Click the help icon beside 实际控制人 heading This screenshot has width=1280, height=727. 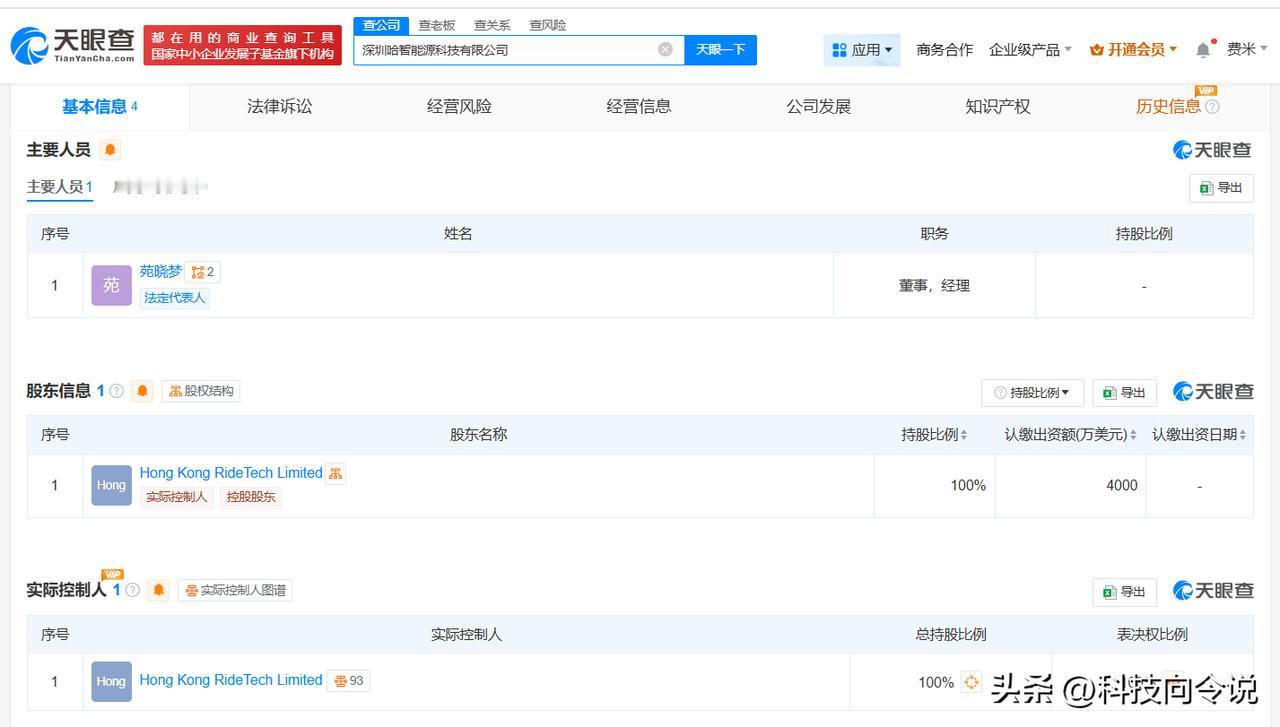click(132, 590)
